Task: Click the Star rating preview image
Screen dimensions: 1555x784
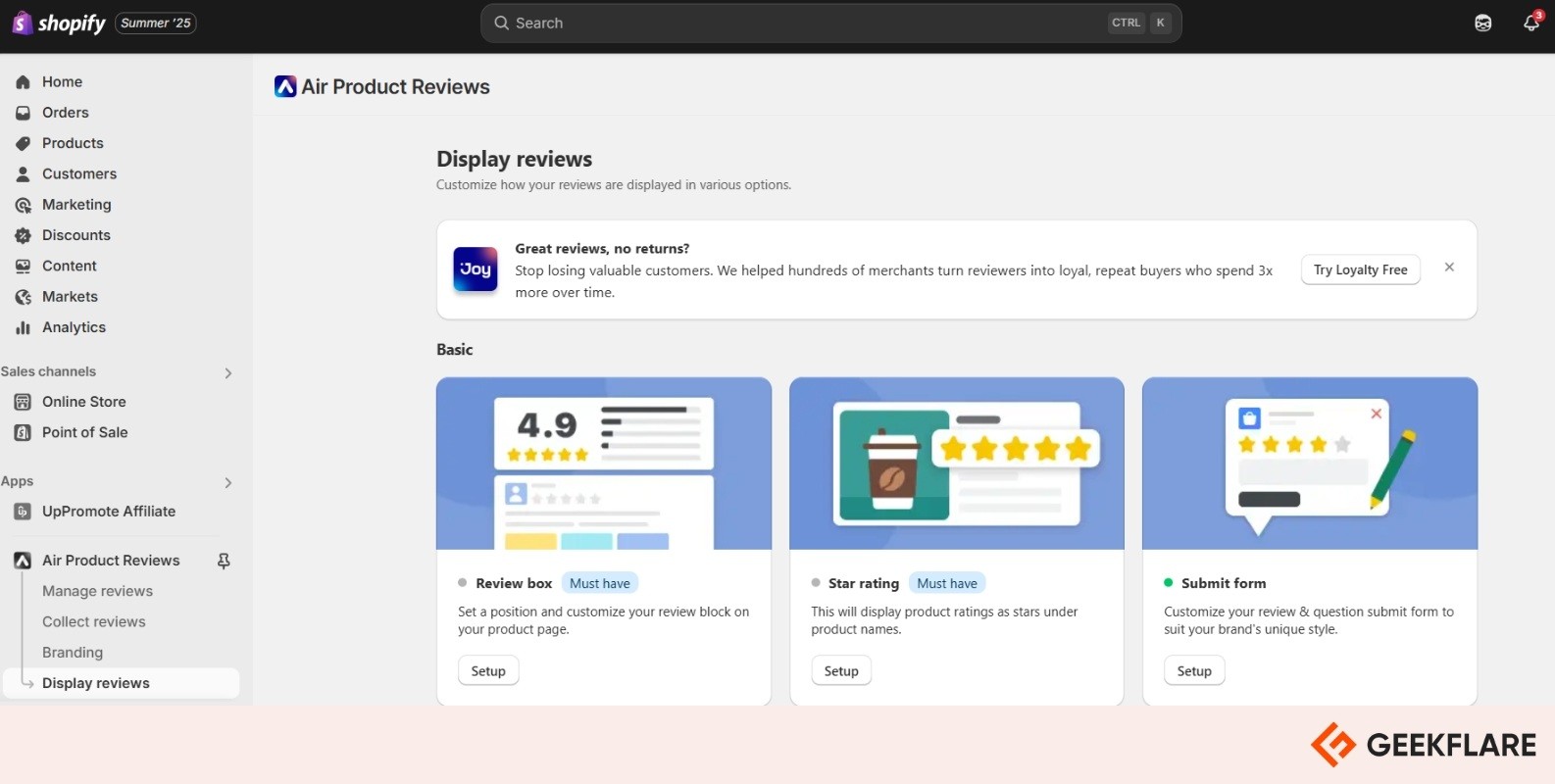Action: (957, 464)
